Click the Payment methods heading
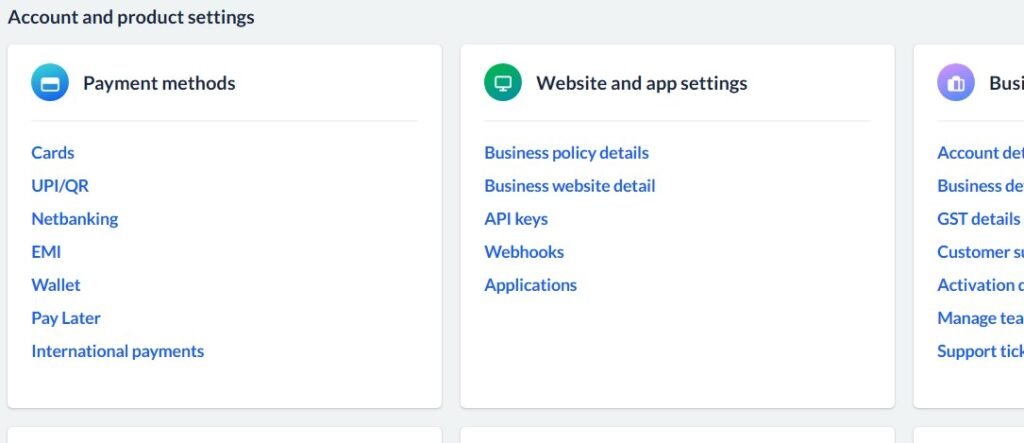1024x443 pixels. coord(159,83)
